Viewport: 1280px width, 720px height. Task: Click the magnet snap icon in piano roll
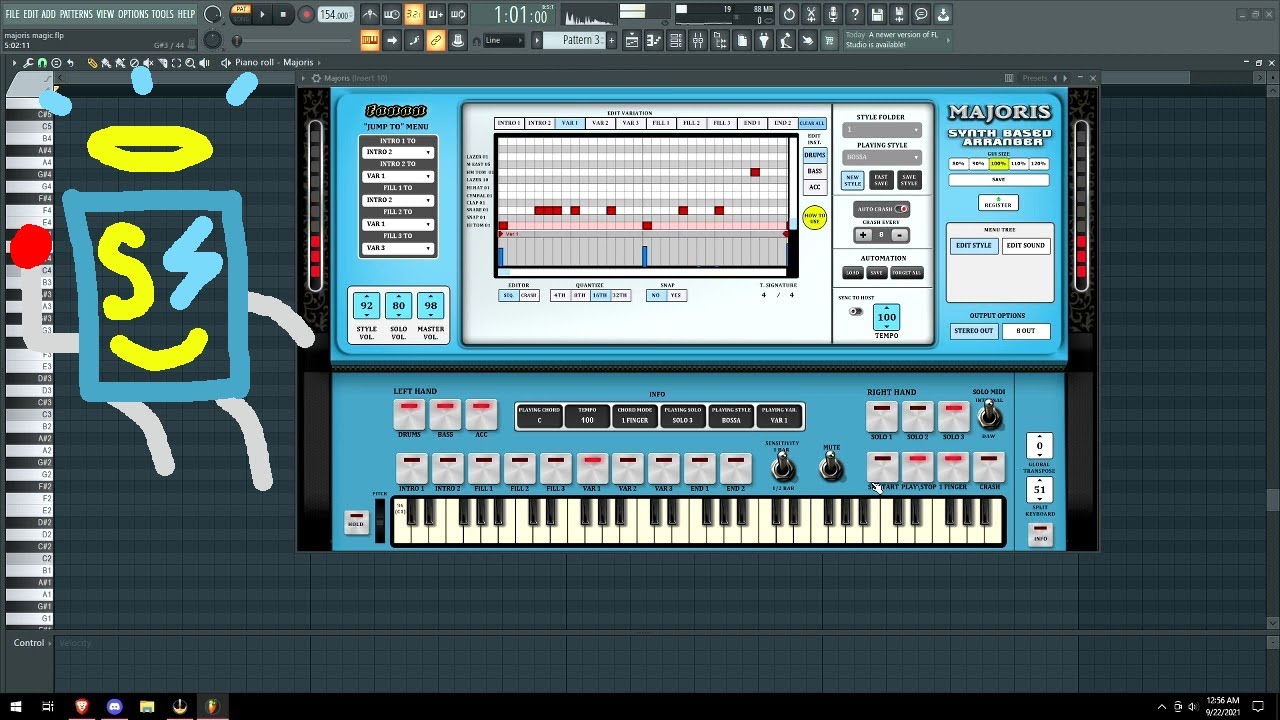[x=42, y=62]
